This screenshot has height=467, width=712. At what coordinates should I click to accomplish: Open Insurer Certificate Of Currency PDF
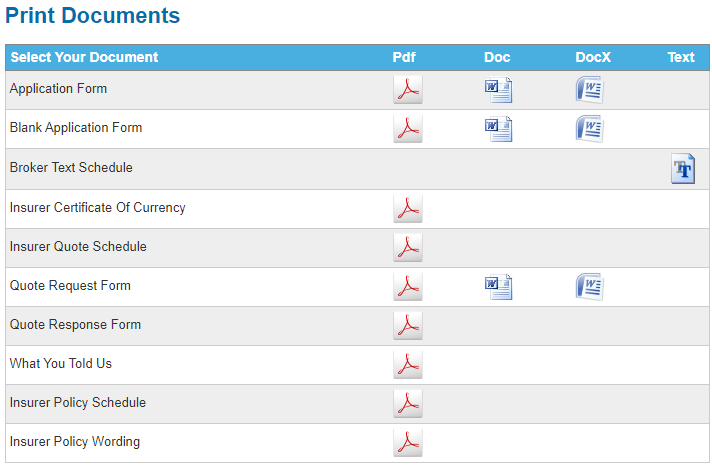(x=408, y=209)
